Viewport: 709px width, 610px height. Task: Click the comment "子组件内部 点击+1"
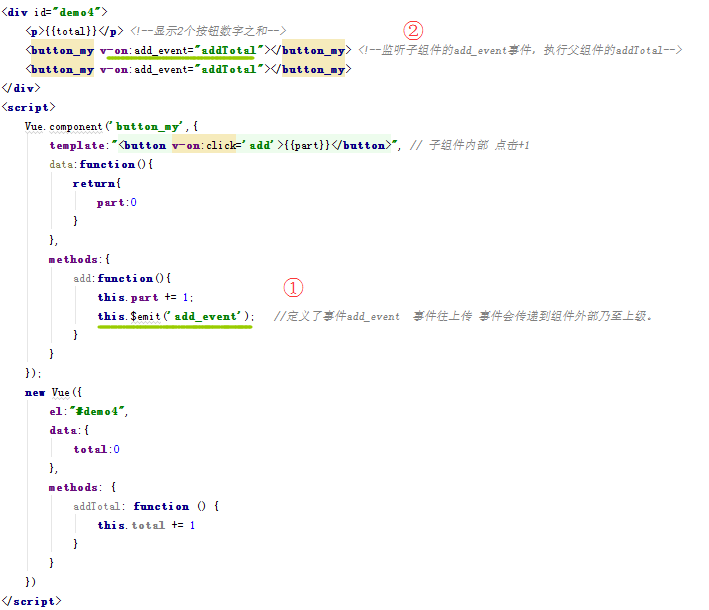coord(470,145)
